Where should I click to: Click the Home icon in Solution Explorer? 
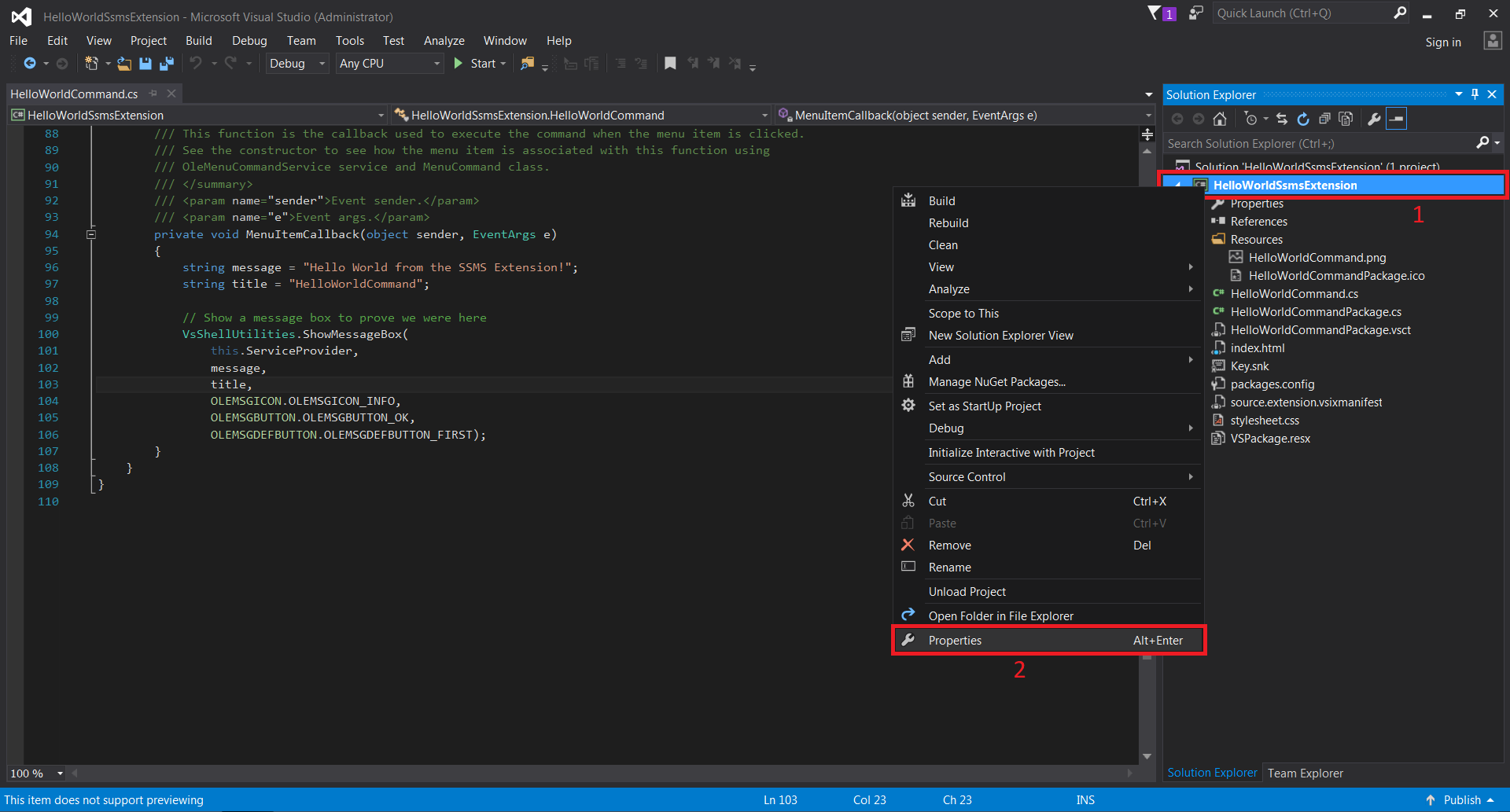1220,119
